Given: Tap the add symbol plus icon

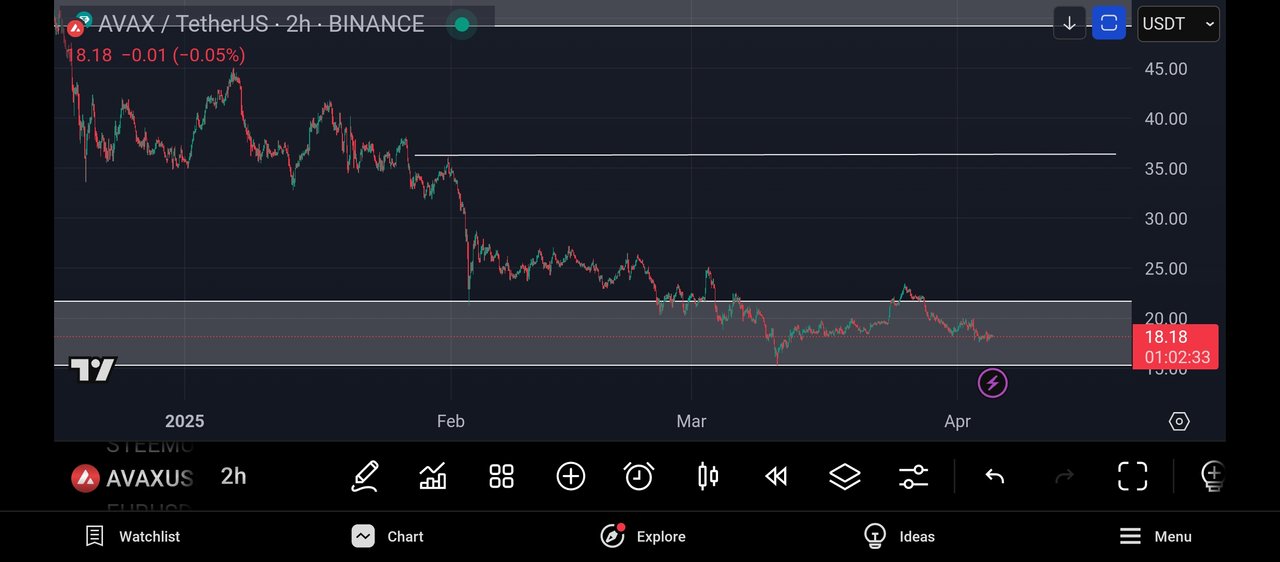Looking at the screenshot, I should point(570,476).
